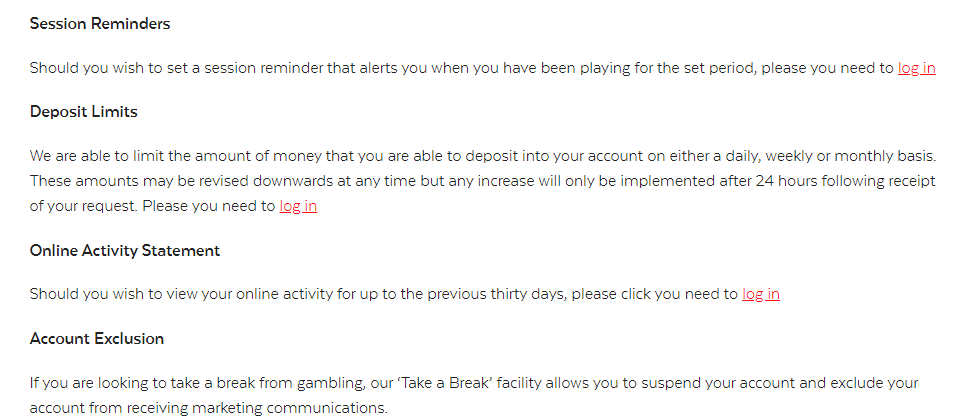Click the Account Exclusion heading
Screen dimensions: 970x418
tap(97, 339)
